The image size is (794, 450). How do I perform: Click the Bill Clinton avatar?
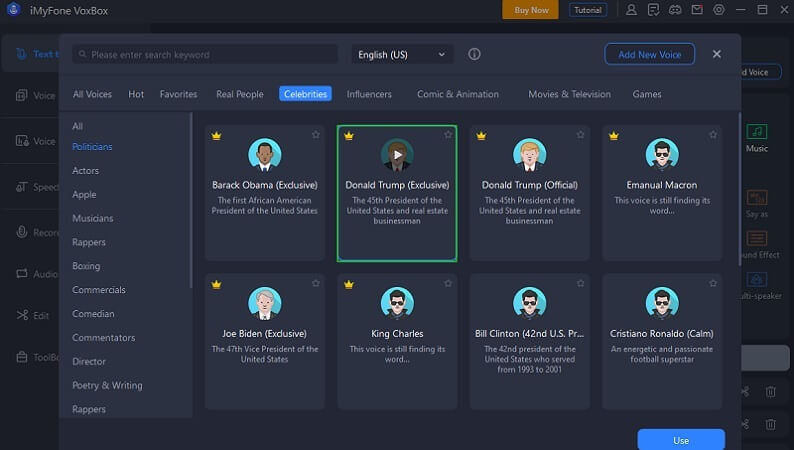pyautogui.click(x=530, y=303)
